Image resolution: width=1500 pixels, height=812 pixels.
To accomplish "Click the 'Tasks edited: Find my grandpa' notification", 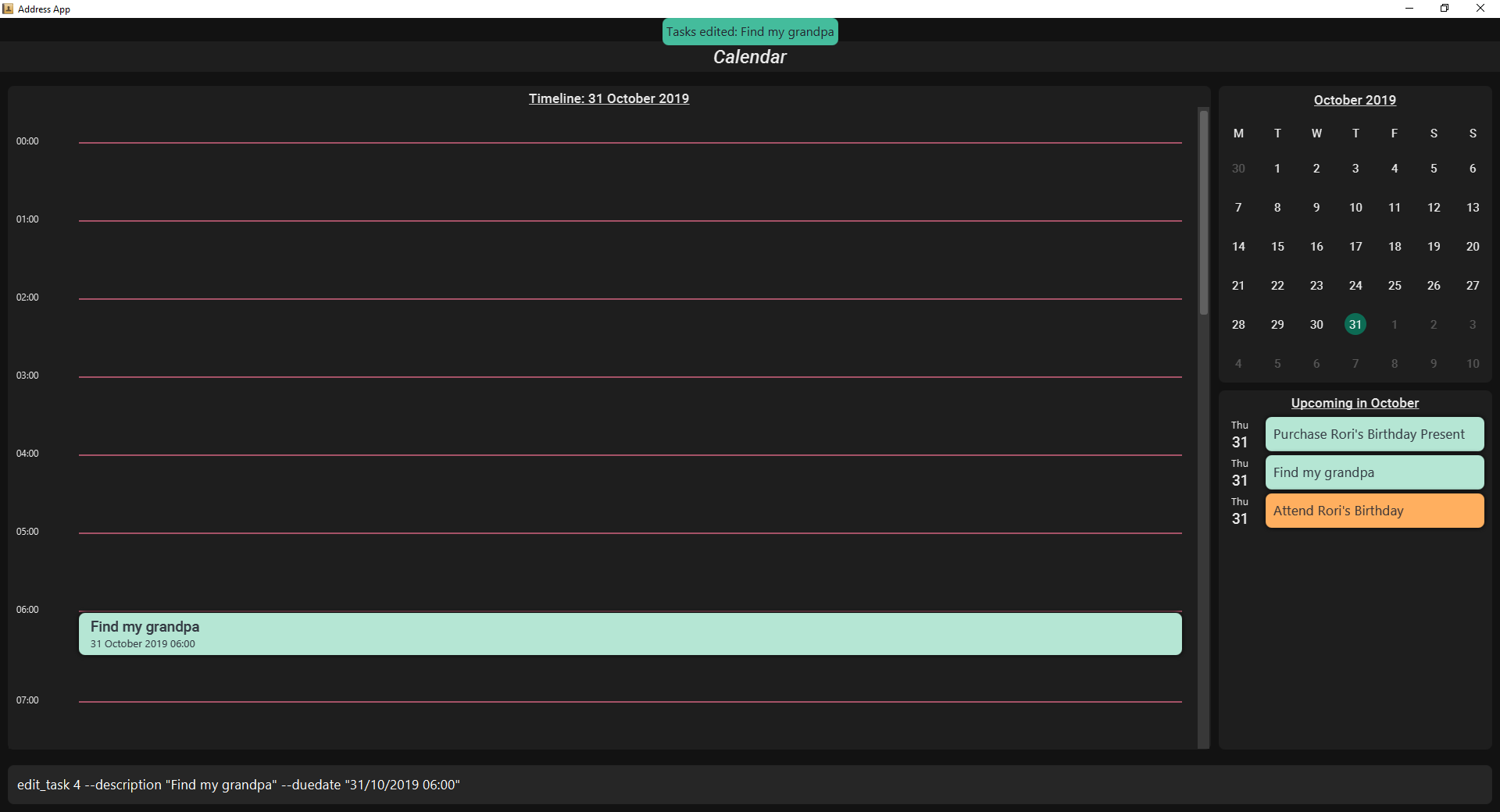I will point(750,32).
